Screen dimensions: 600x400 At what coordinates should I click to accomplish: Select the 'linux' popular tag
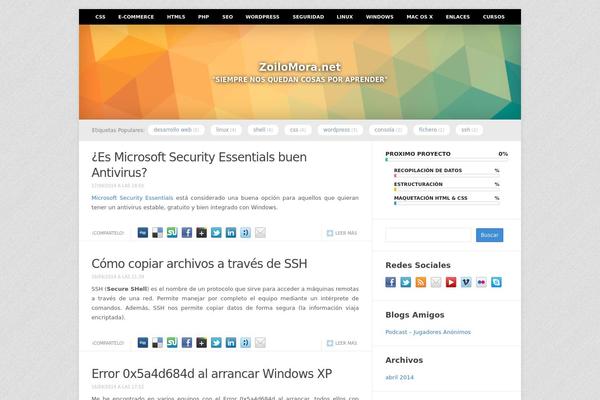pos(226,130)
